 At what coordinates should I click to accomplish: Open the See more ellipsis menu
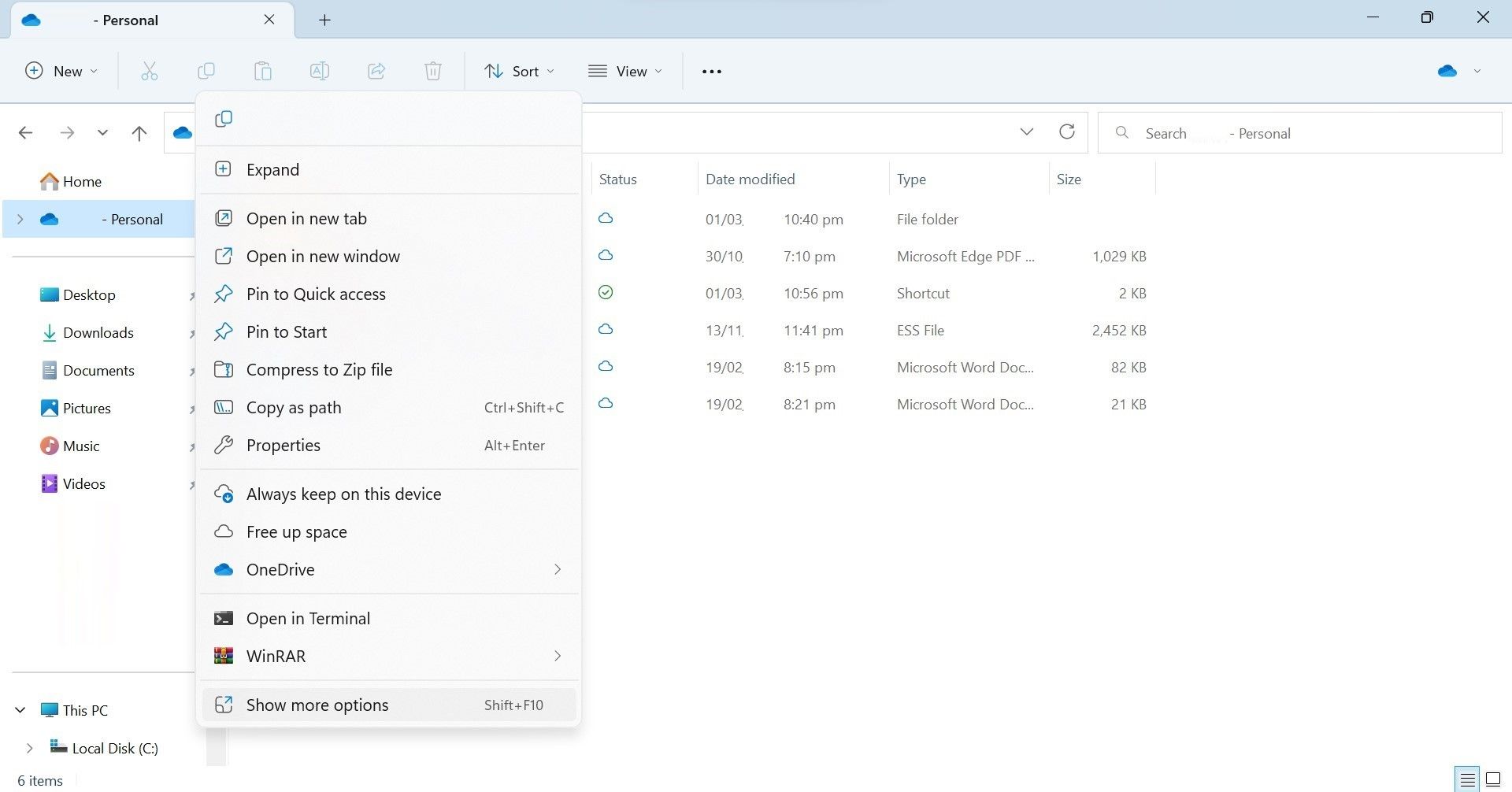pos(711,72)
